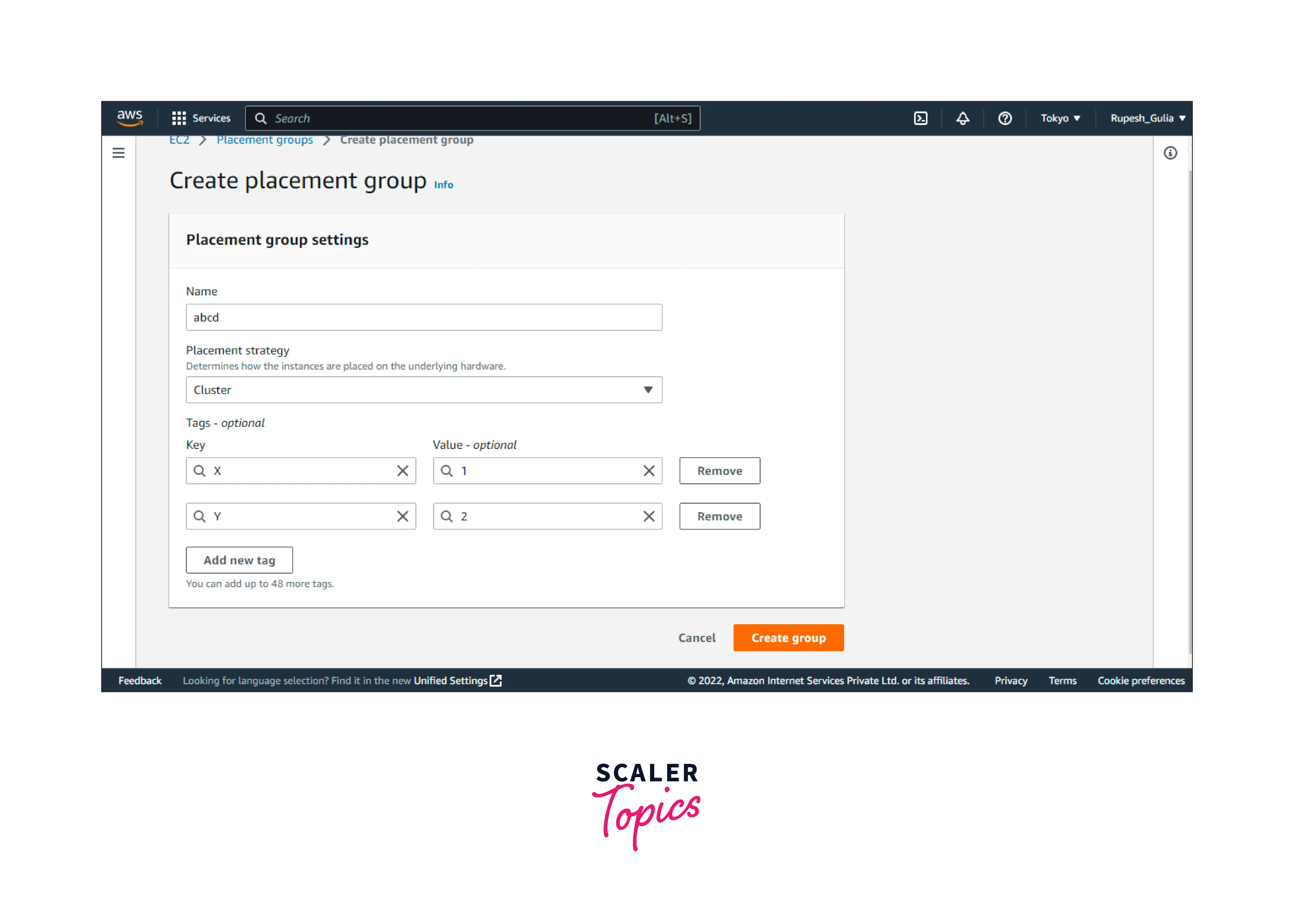Open the hamburger side navigation menu
This screenshot has height=924, width=1294.
pyautogui.click(x=118, y=153)
